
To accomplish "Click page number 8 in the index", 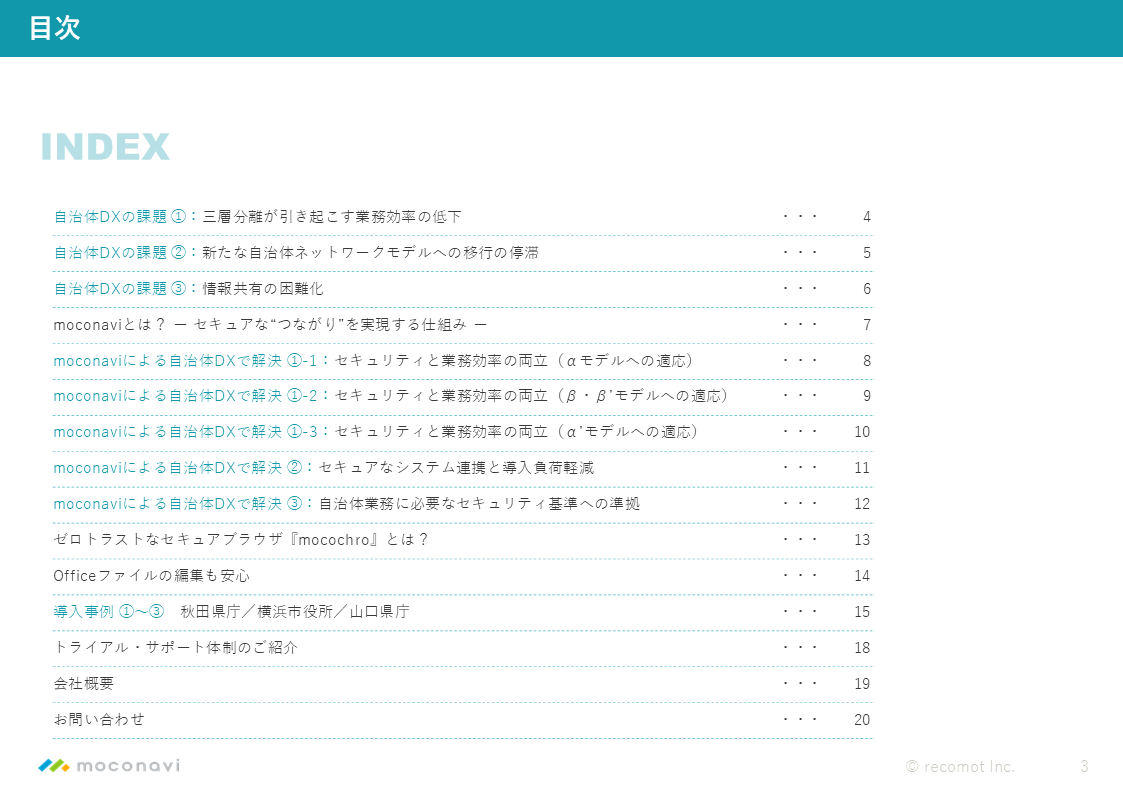I will coord(867,360).
